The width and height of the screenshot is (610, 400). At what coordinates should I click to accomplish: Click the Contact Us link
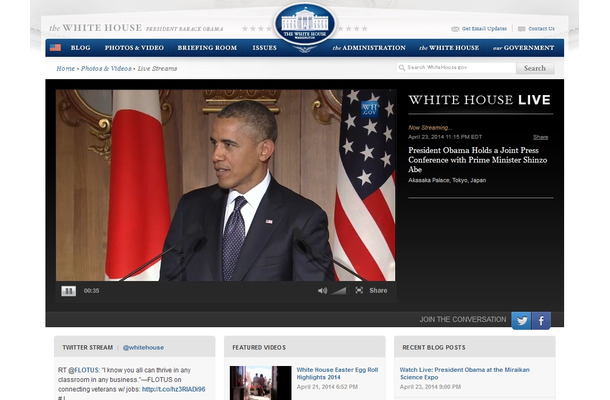click(x=542, y=28)
